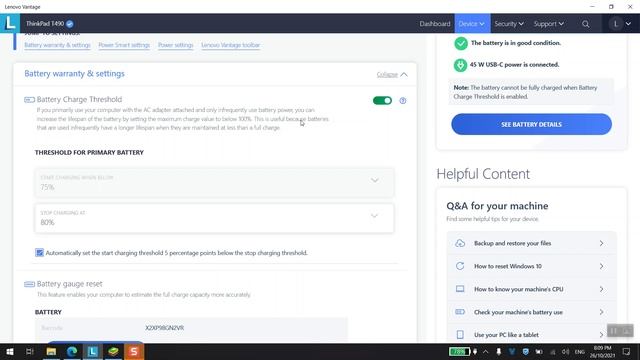Click the battery icon for battery use tip
The width and height of the screenshot is (640, 360).
click(x=460, y=312)
